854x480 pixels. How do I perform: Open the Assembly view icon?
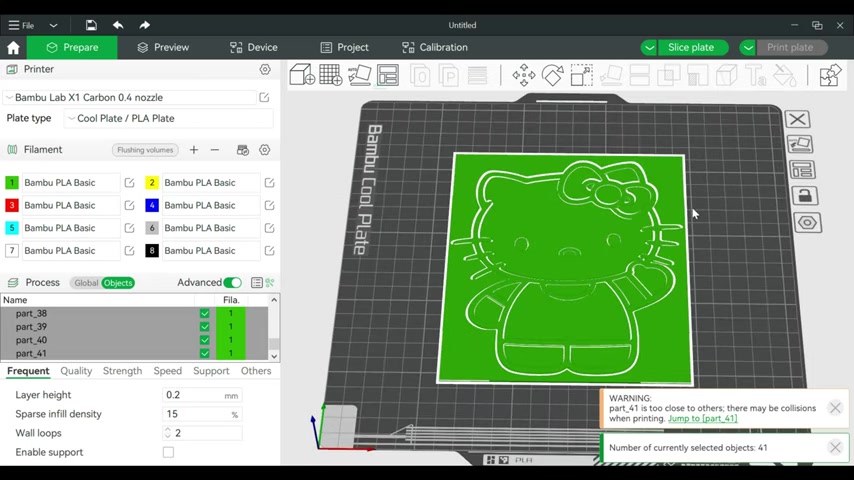829,75
